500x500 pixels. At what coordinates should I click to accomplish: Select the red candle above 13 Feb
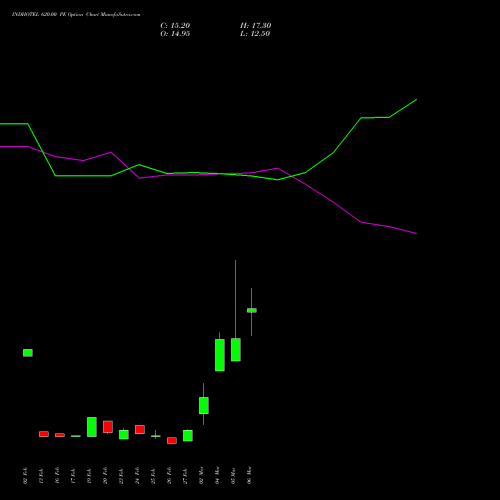click(44, 434)
